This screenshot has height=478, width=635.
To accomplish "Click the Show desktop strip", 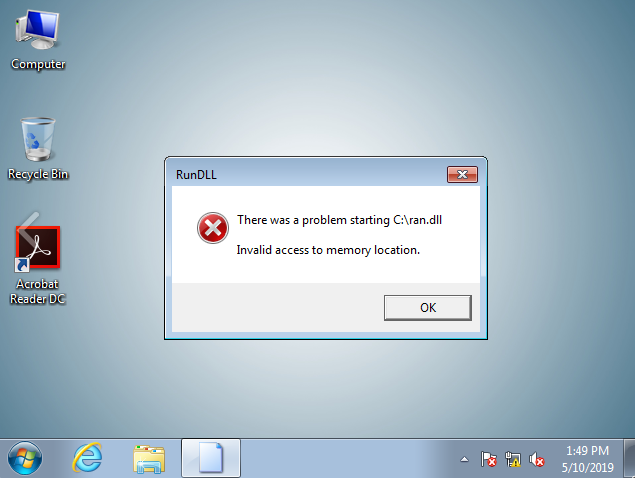I will (x=630, y=458).
